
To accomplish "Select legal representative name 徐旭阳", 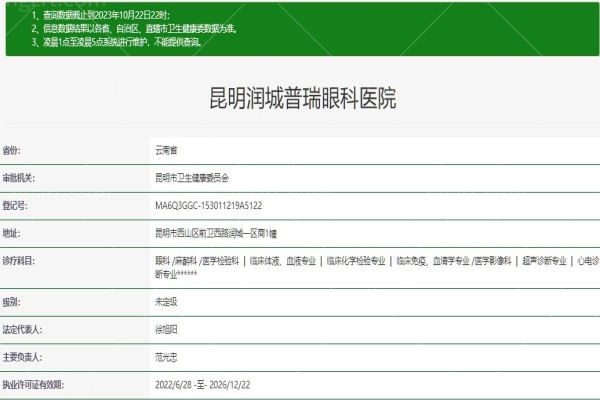I will (x=166, y=330).
